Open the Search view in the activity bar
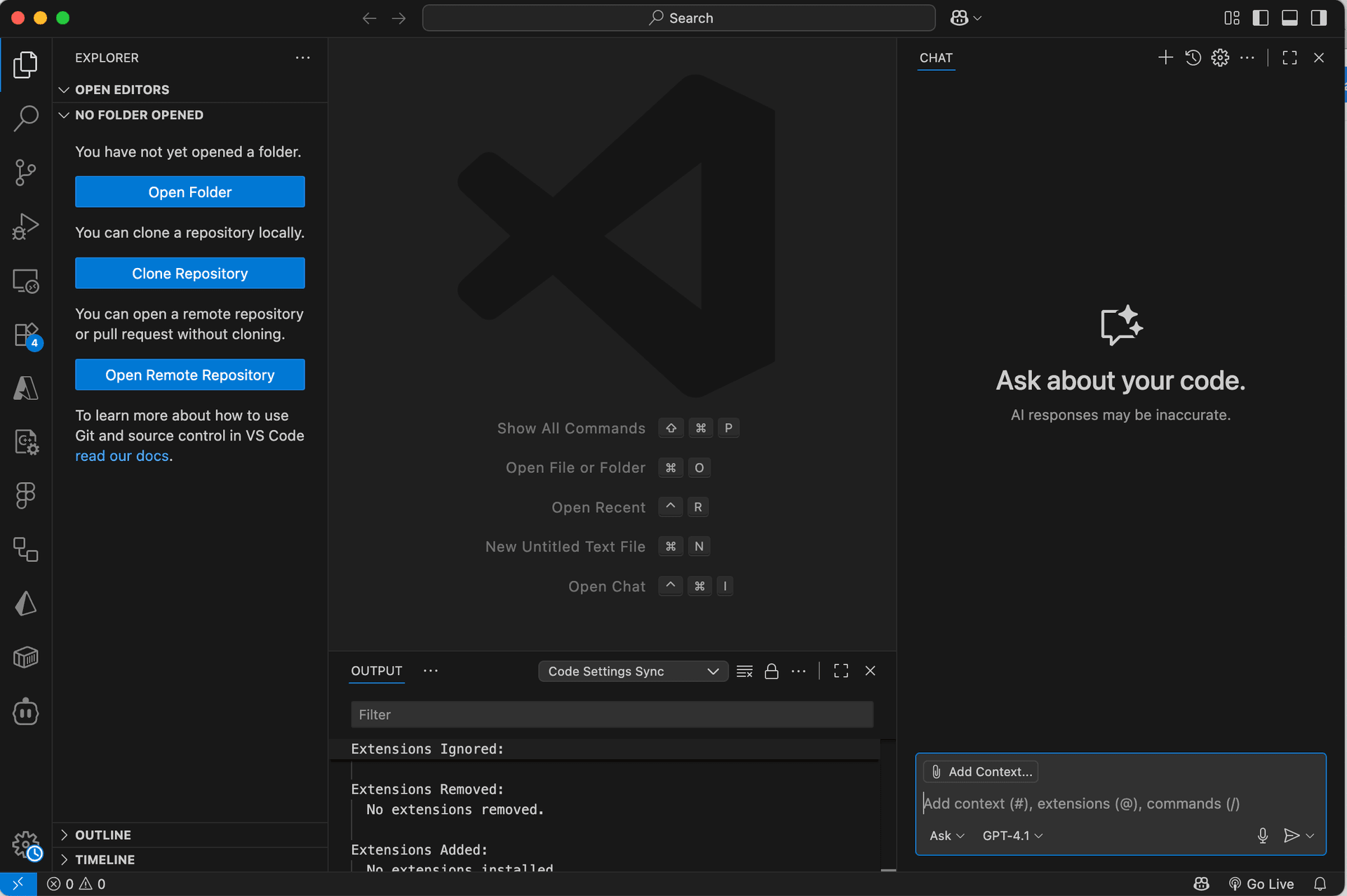 tap(26, 118)
